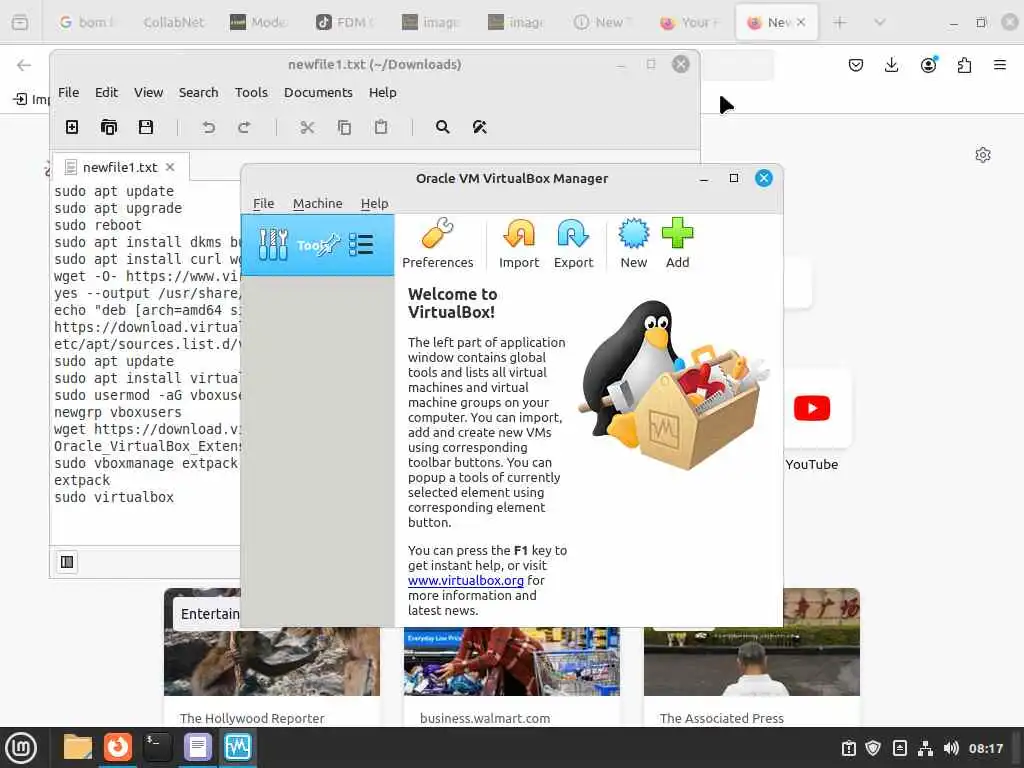The width and height of the screenshot is (1024, 768).
Task: Click Firefox account icon
Action: [928, 65]
